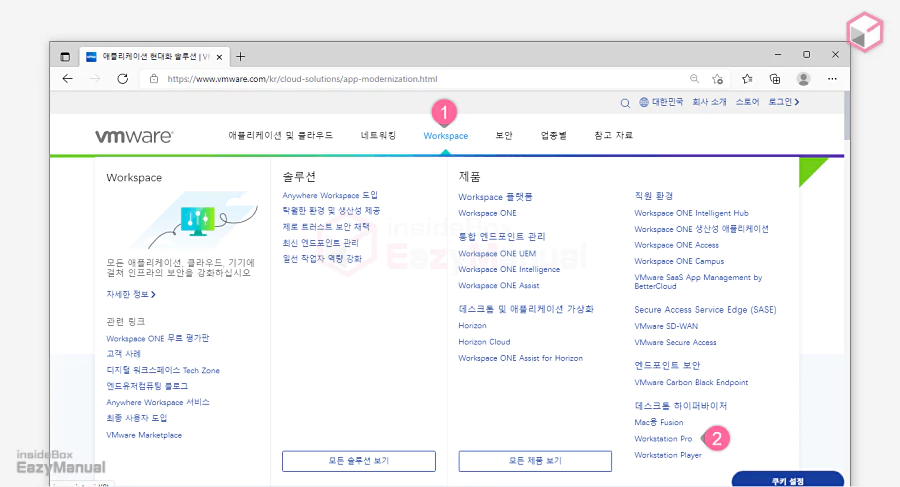Open Workspace ONE UEM link
The height and width of the screenshot is (487, 900).
tap(497, 253)
